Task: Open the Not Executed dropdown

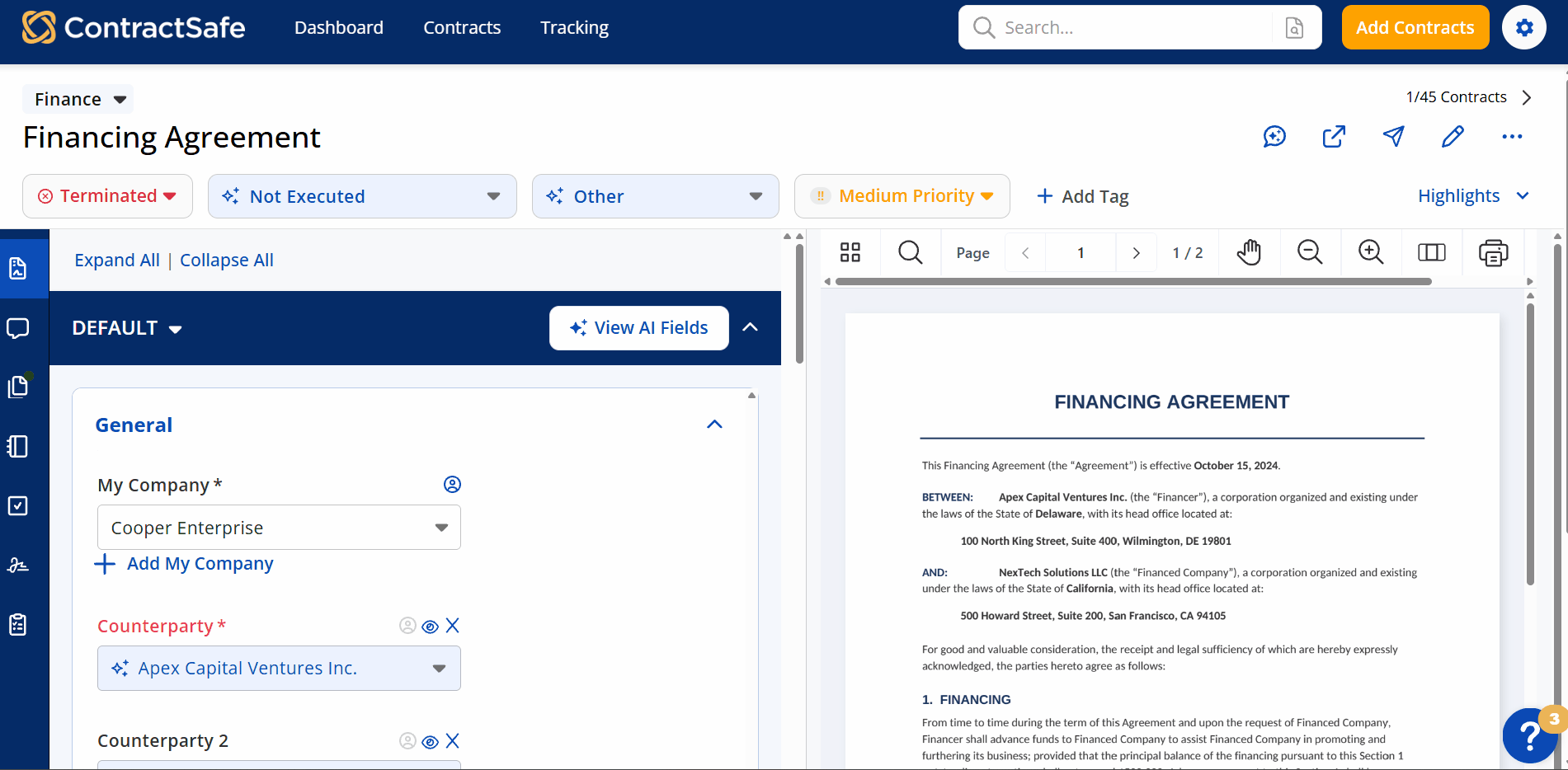Action: pos(362,196)
